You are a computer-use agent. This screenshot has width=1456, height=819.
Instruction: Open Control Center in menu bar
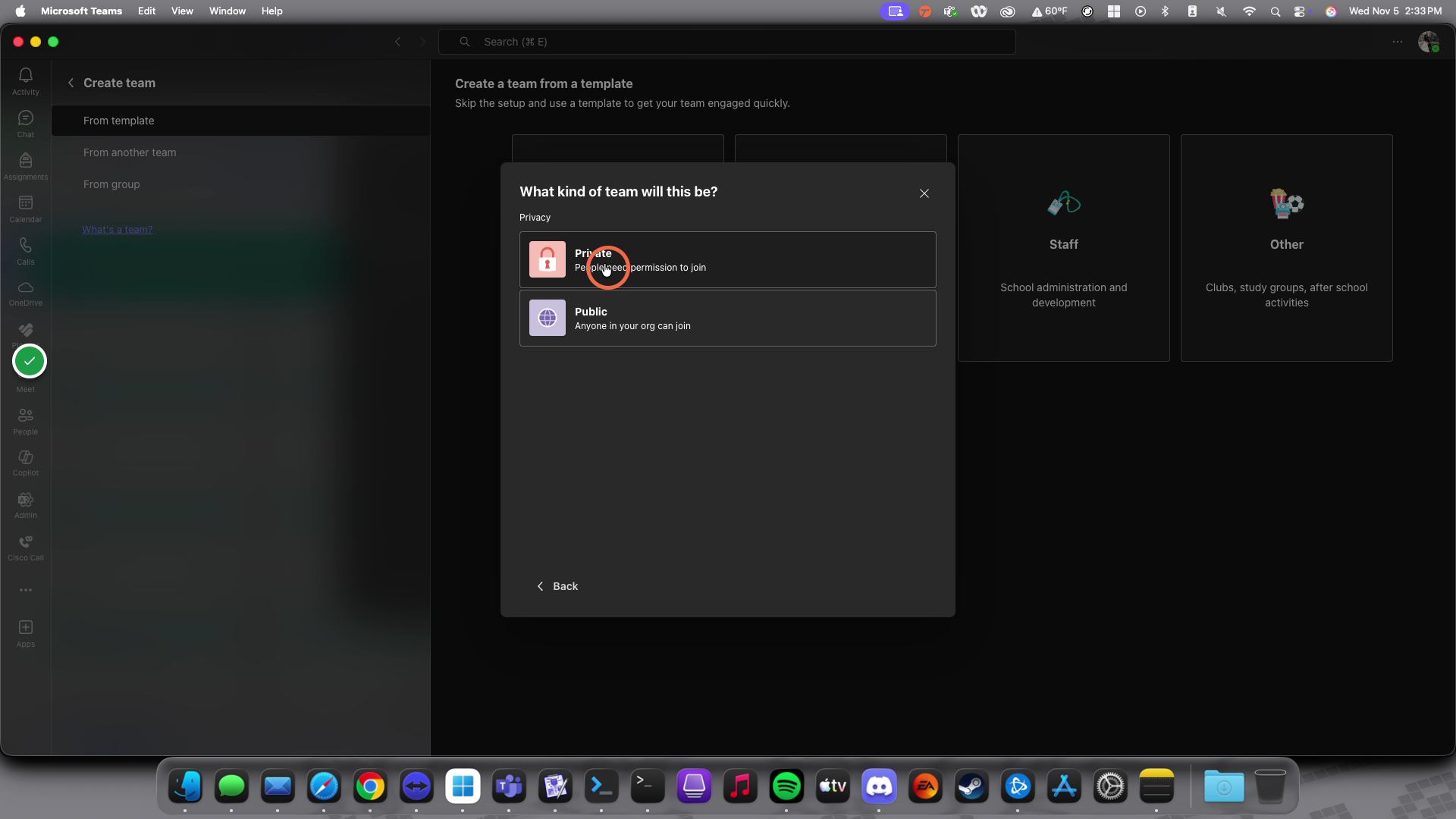[1300, 11]
